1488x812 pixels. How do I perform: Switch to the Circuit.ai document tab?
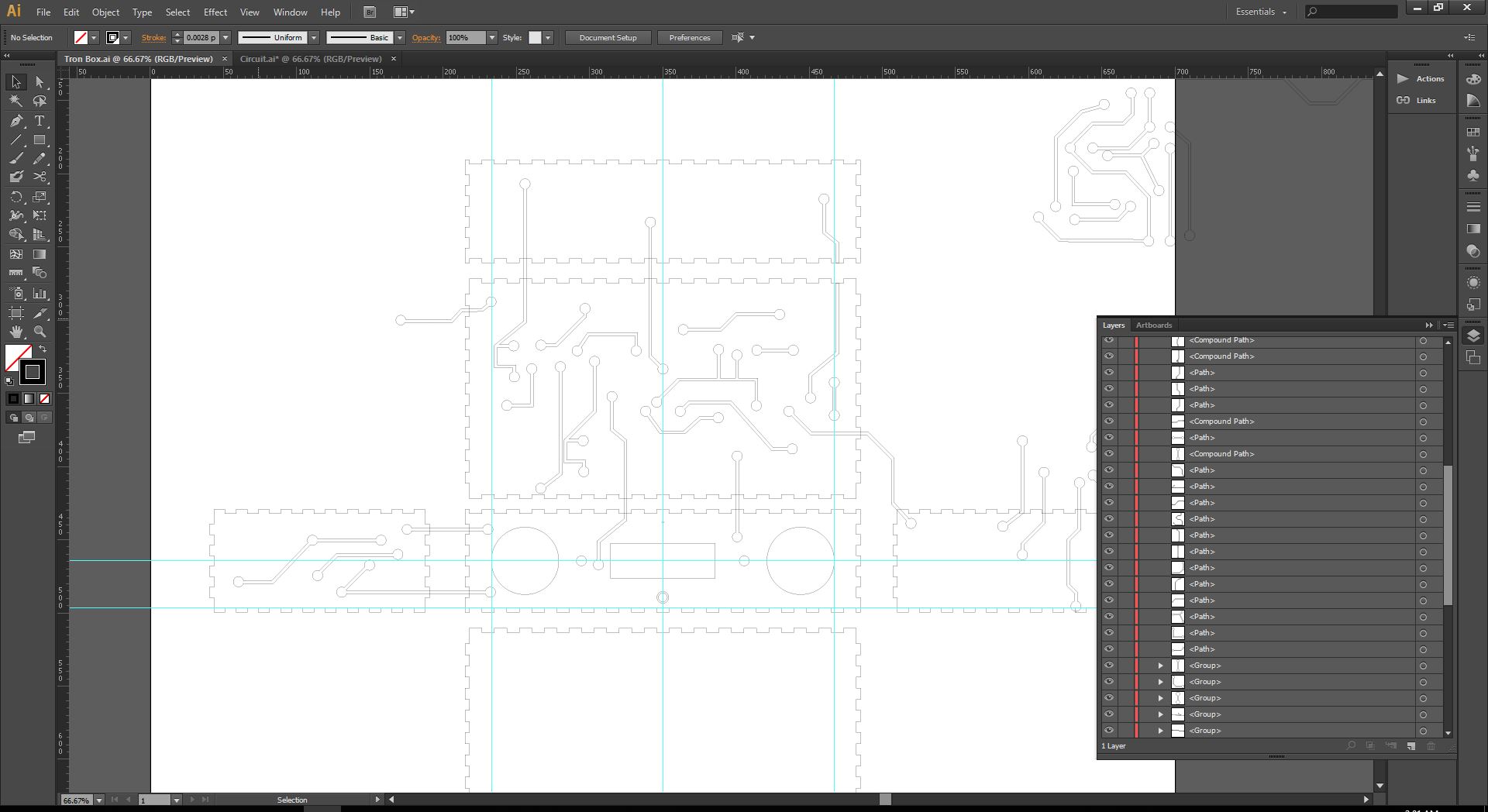(311, 59)
